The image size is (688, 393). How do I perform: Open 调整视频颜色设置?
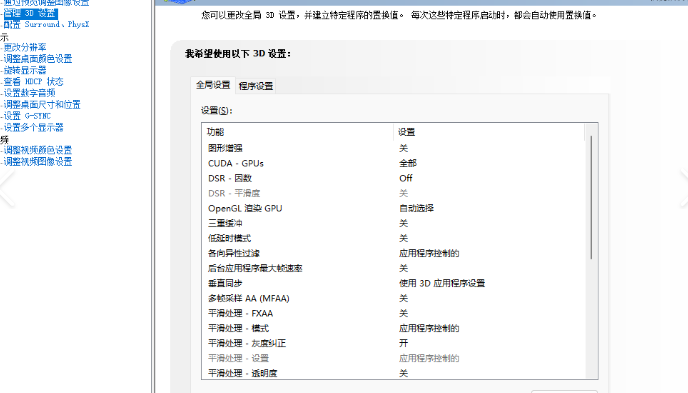pos(38,150)
